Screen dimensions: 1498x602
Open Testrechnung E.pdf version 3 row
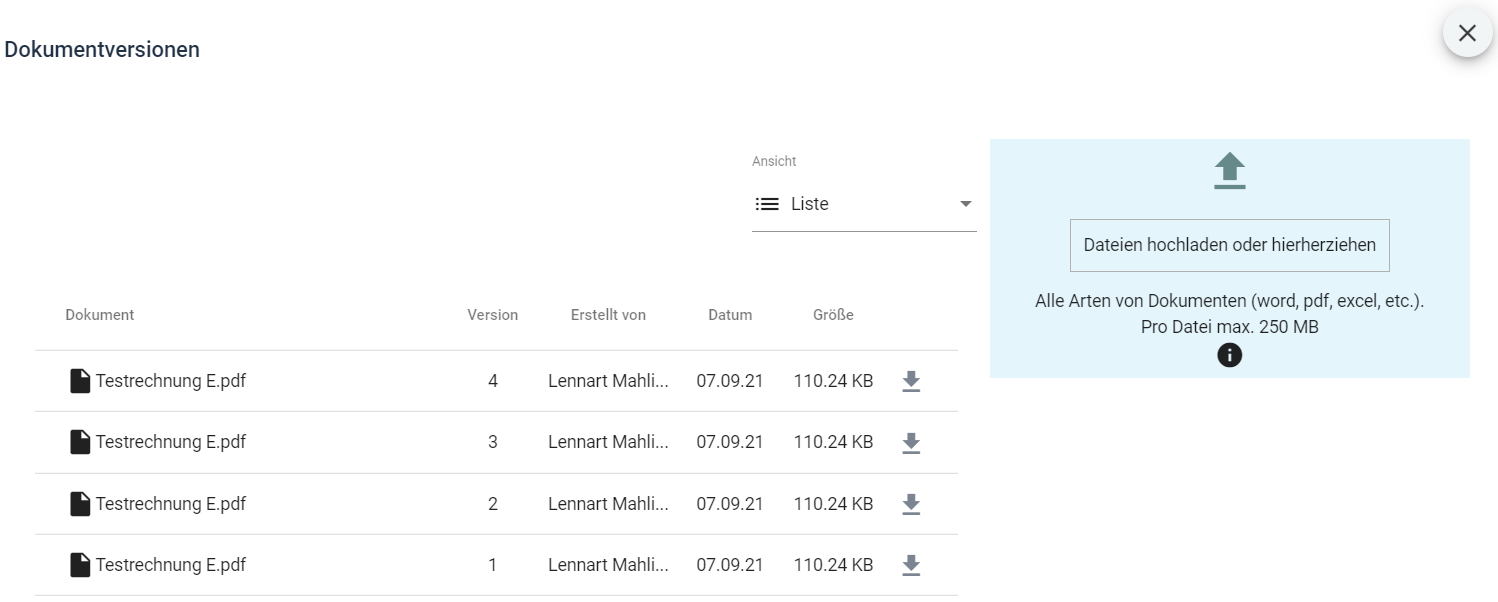[x=171, y=443]
